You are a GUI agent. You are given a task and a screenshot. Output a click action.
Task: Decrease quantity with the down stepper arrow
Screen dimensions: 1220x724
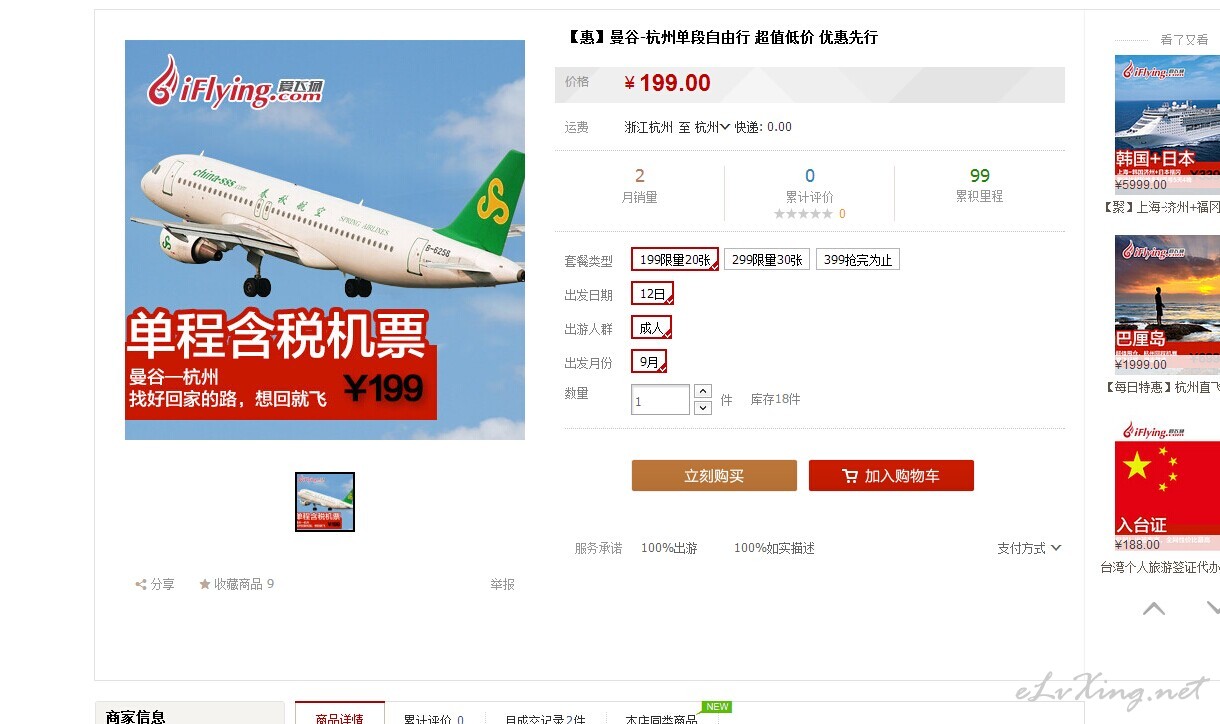click(702, 407)
